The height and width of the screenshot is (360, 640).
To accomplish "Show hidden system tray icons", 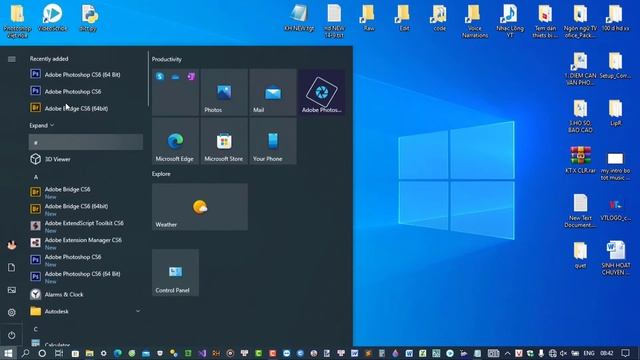I will point(507,353).
